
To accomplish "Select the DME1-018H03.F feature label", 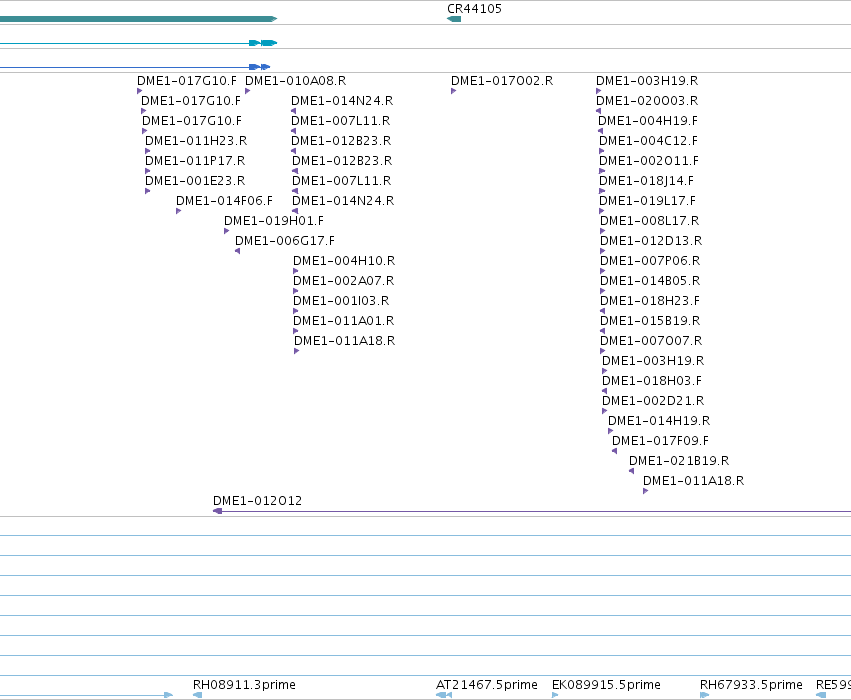I will [652, 381].
